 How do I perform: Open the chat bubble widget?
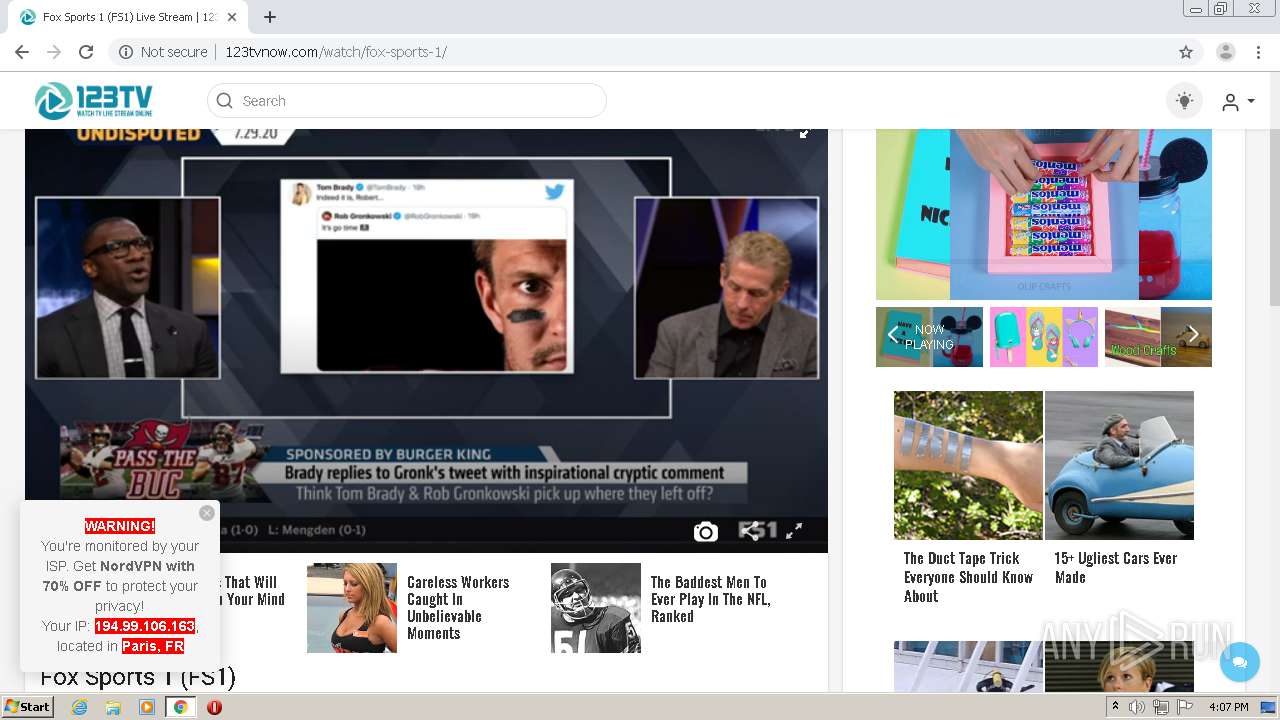[x=1240, y=662]
